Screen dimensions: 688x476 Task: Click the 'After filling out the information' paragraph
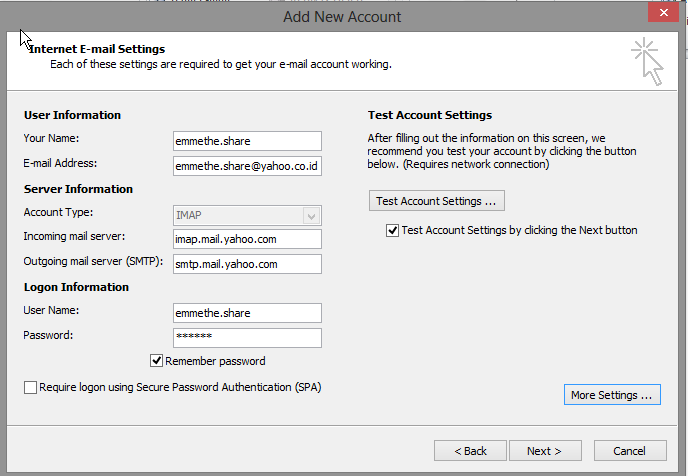[502, 151]
